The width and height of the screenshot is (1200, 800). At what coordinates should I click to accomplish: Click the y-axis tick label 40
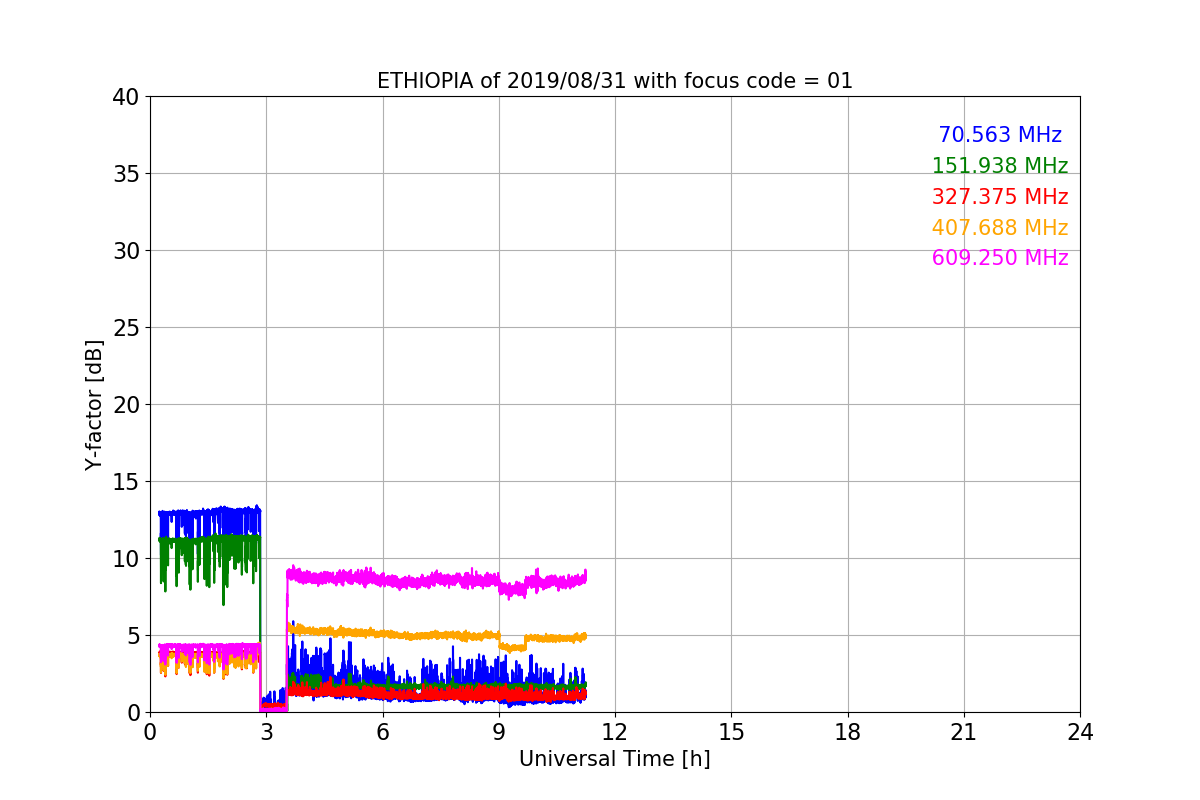(x=125, y=97)
